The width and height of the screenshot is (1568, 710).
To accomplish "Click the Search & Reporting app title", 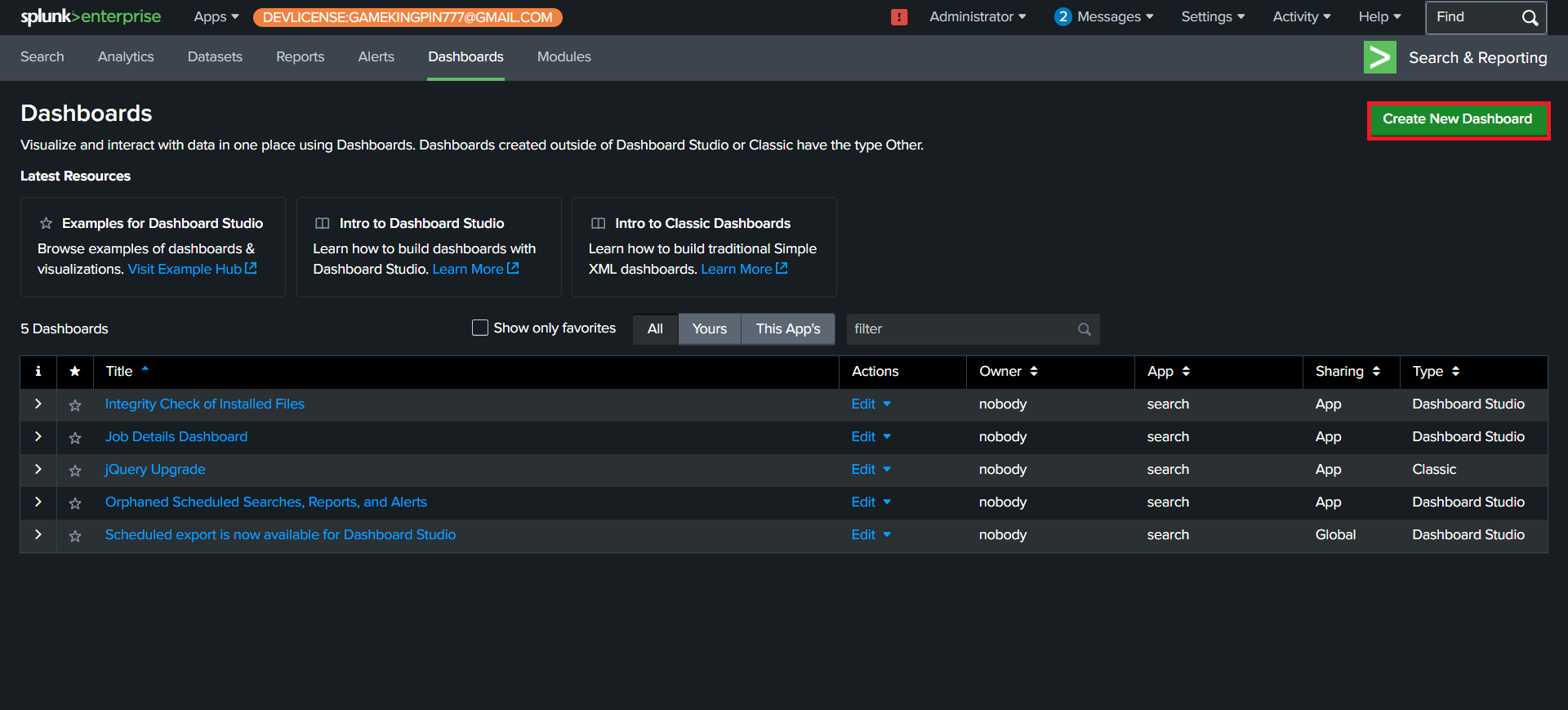I will point(1478,57).
